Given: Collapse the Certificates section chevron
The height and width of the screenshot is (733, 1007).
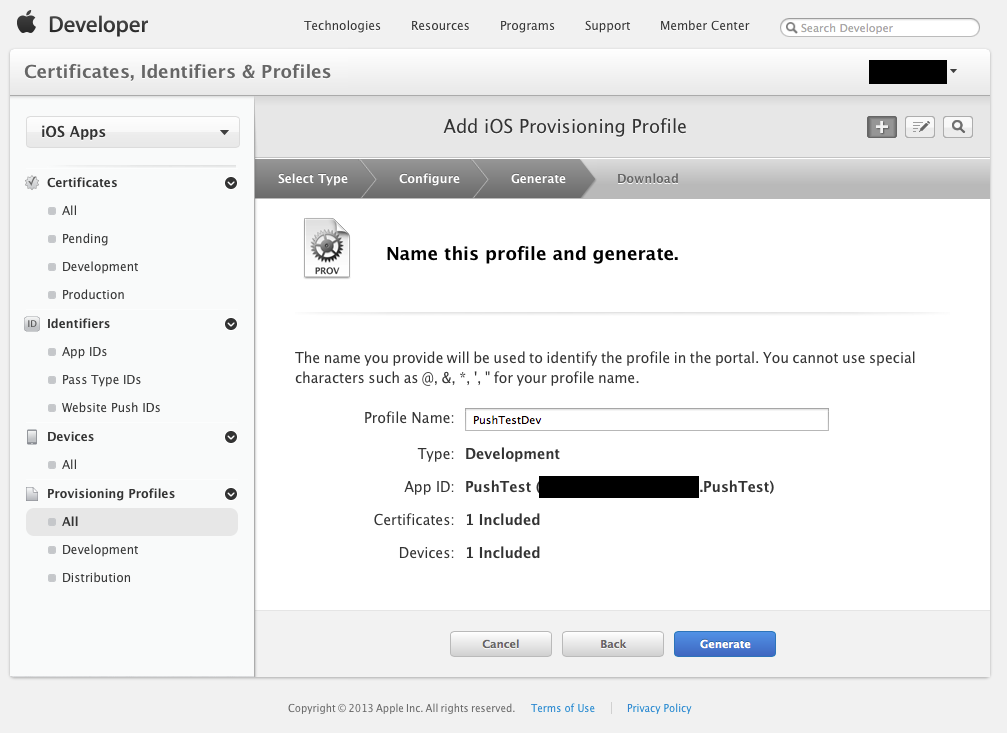Looking at the screenshot, I should tap(231, 183).
